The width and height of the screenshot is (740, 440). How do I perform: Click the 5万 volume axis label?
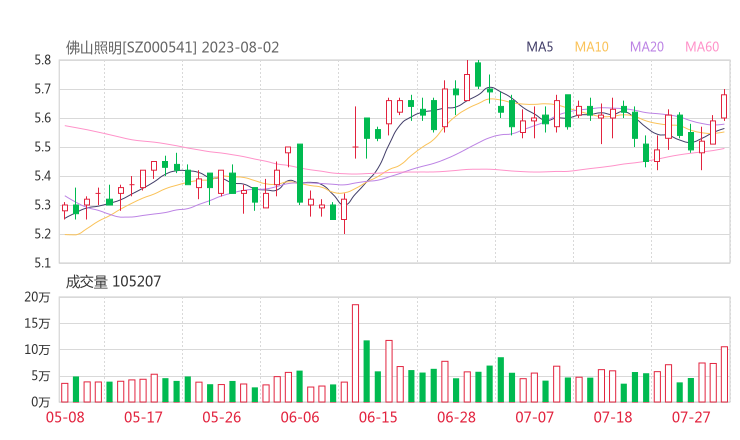pos(41,376)
